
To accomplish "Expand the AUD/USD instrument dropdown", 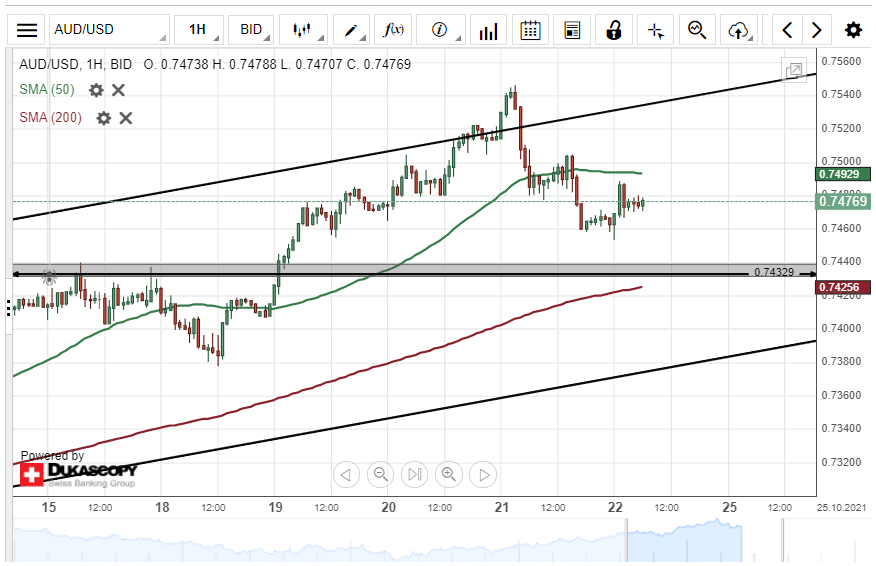I will click(x=109, y=30).
